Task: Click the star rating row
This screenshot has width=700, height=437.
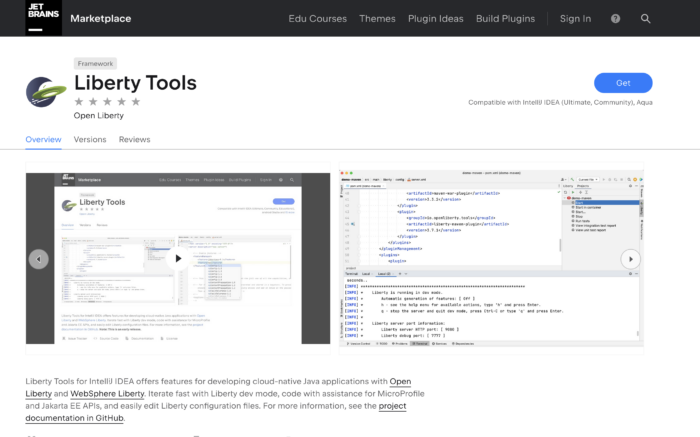Action: [x=107, y=102]
